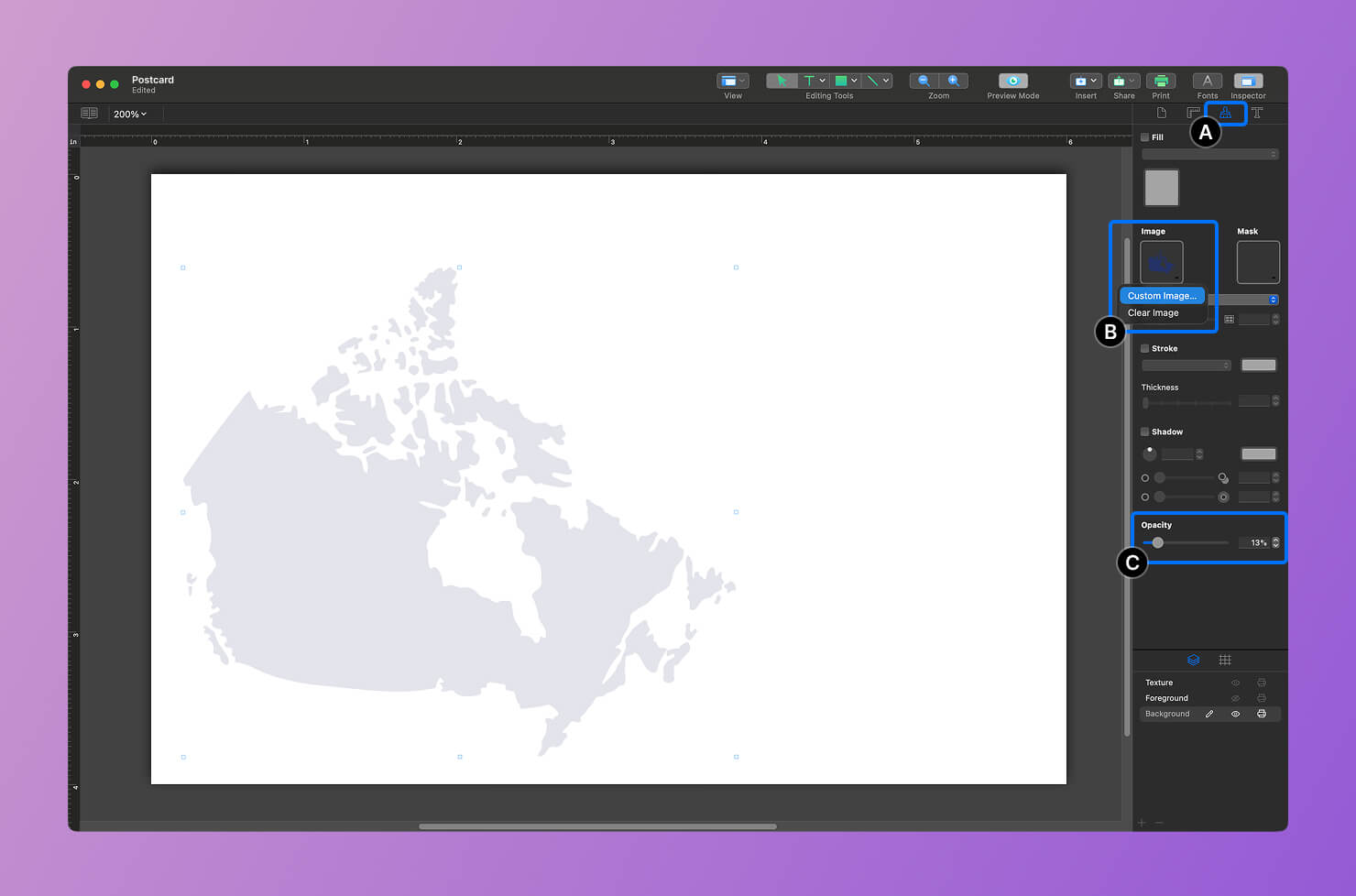Toggle visibility of the Foreground layer
This screenshot has width=1356, height=896.
[1234, 697]
